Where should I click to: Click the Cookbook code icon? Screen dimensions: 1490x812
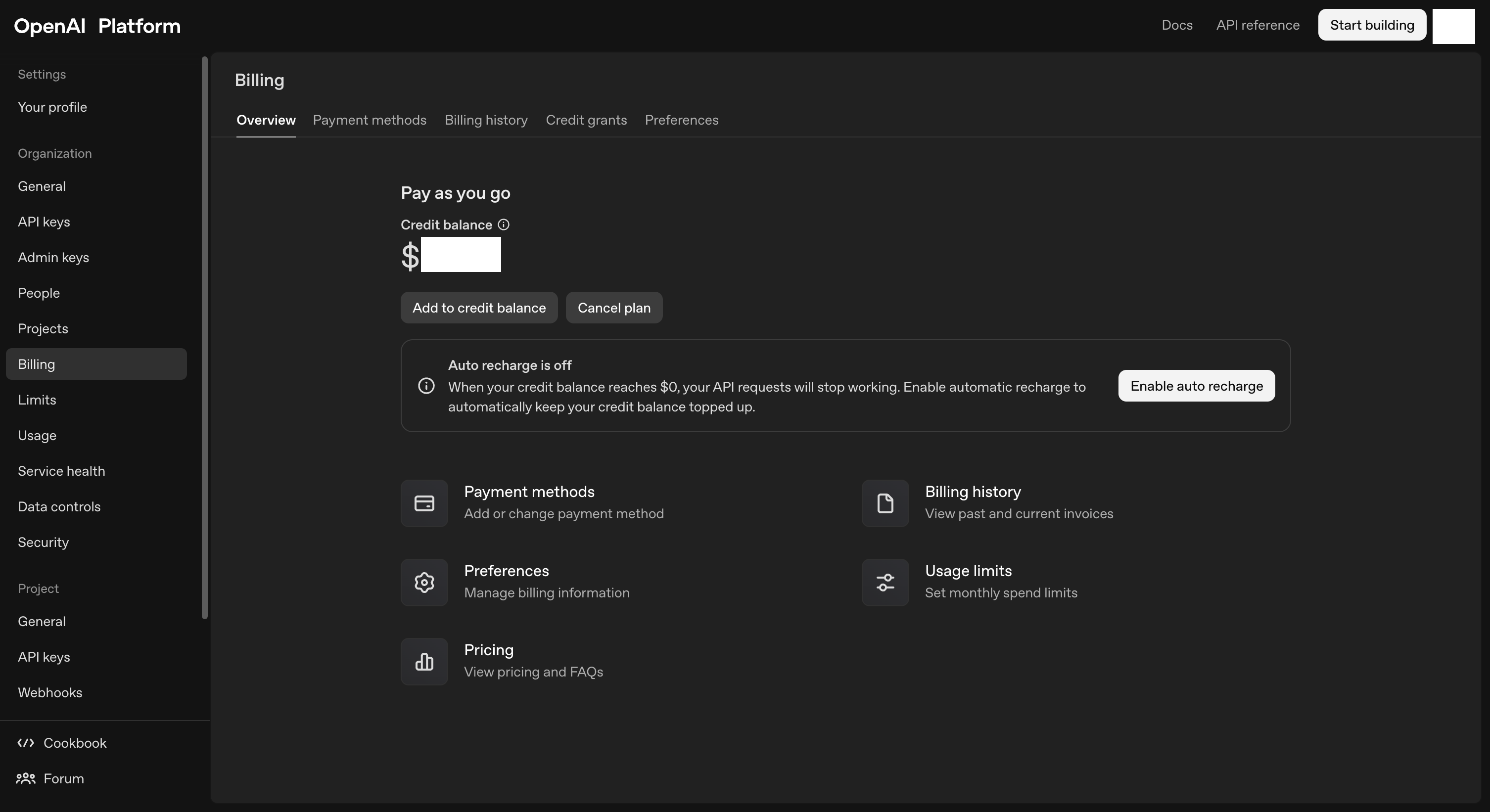click(25, 743)
